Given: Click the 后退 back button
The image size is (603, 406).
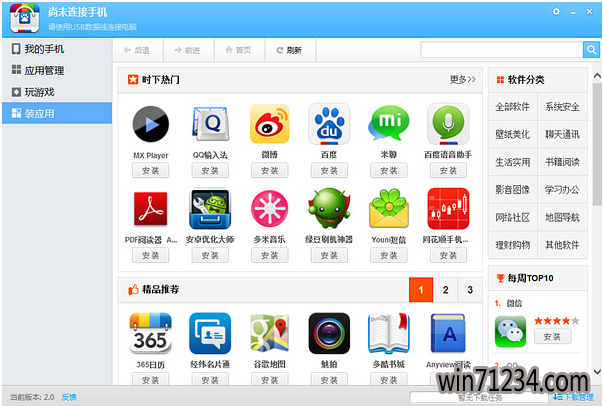Looking at the screenshot, I should coord(138,50).
